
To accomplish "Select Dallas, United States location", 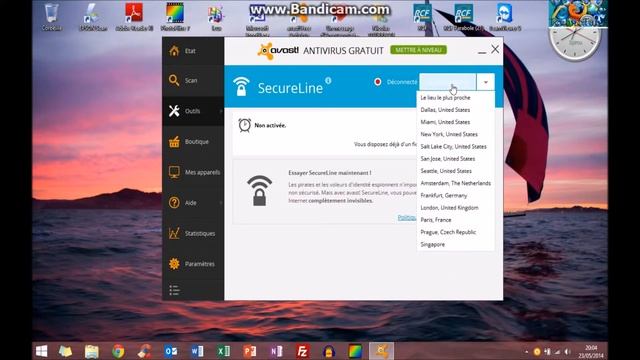I will click(x=456, y=110).
